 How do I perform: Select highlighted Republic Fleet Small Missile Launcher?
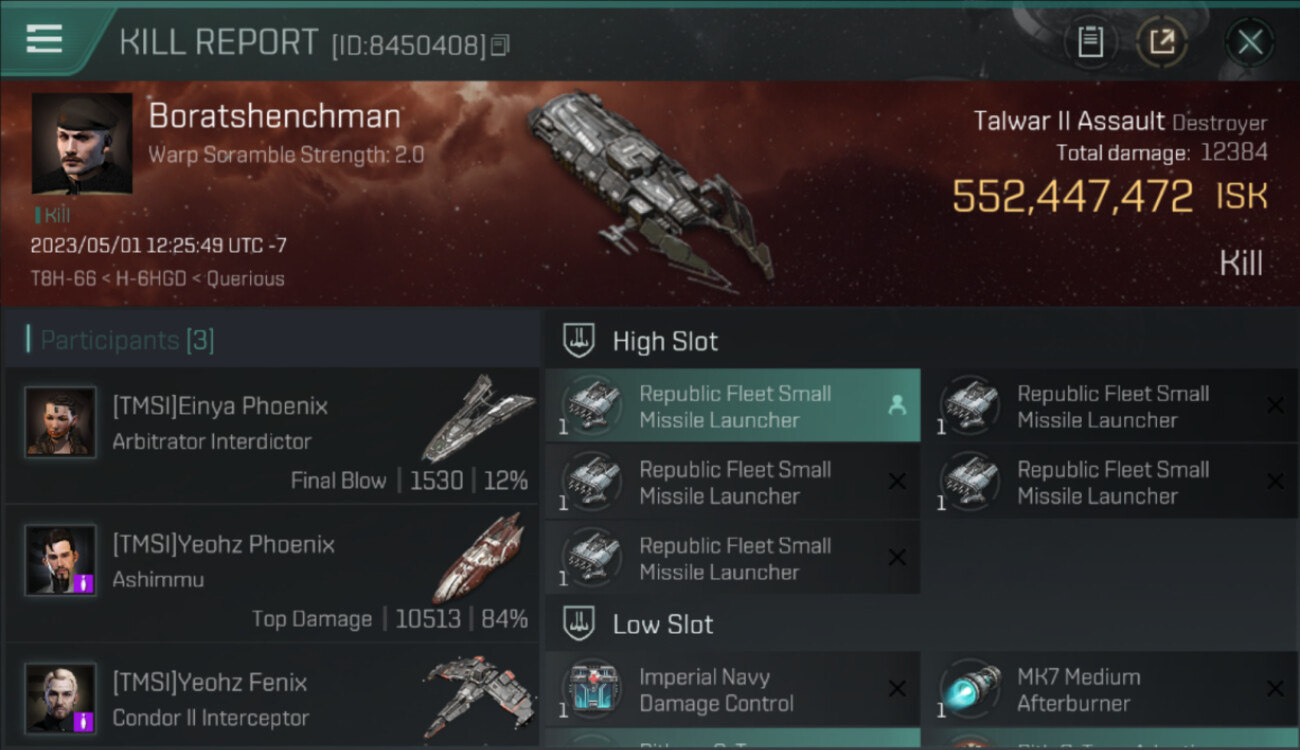(732, 406)
